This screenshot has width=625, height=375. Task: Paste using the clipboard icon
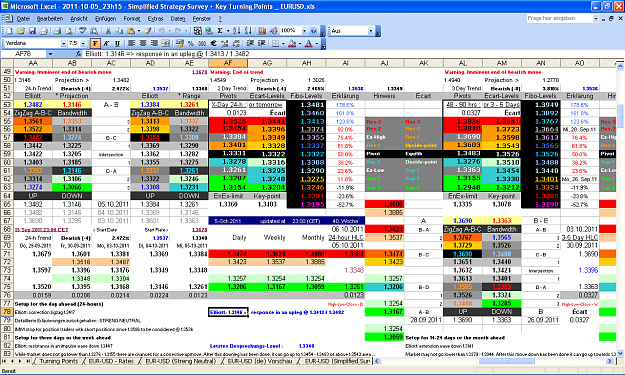pos(130,31)
